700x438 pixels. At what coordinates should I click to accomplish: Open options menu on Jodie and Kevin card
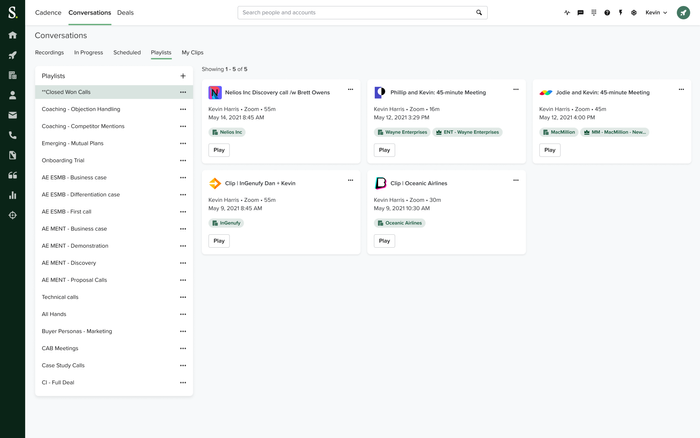tap(681, 89)
